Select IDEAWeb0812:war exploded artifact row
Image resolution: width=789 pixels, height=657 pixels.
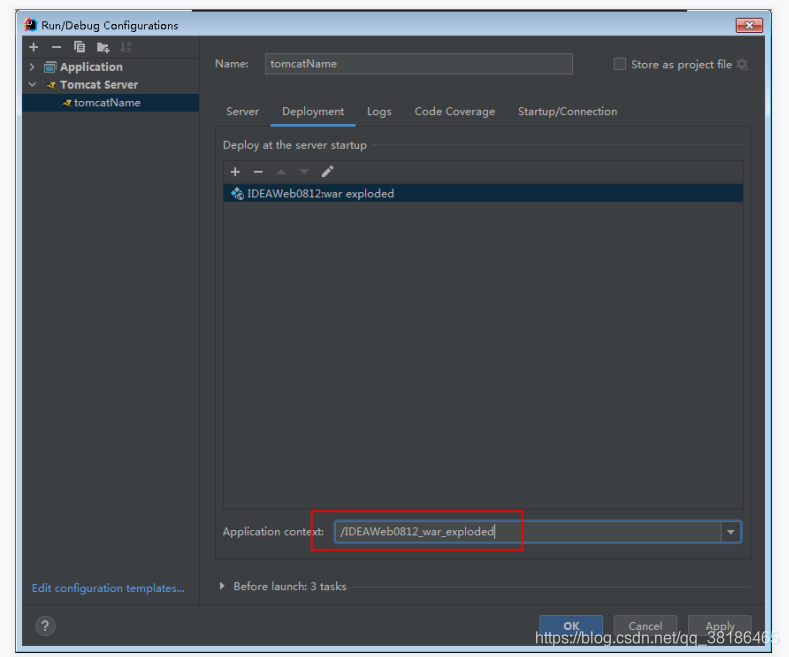(483, 194)
